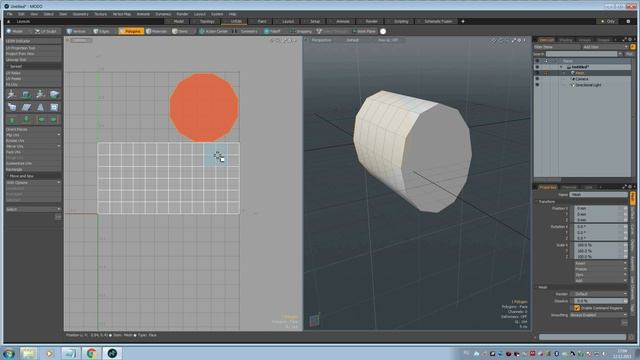Switch to Vertices selection mode
The height and width of the screenshot is (360, 640).
pos(77,31)
